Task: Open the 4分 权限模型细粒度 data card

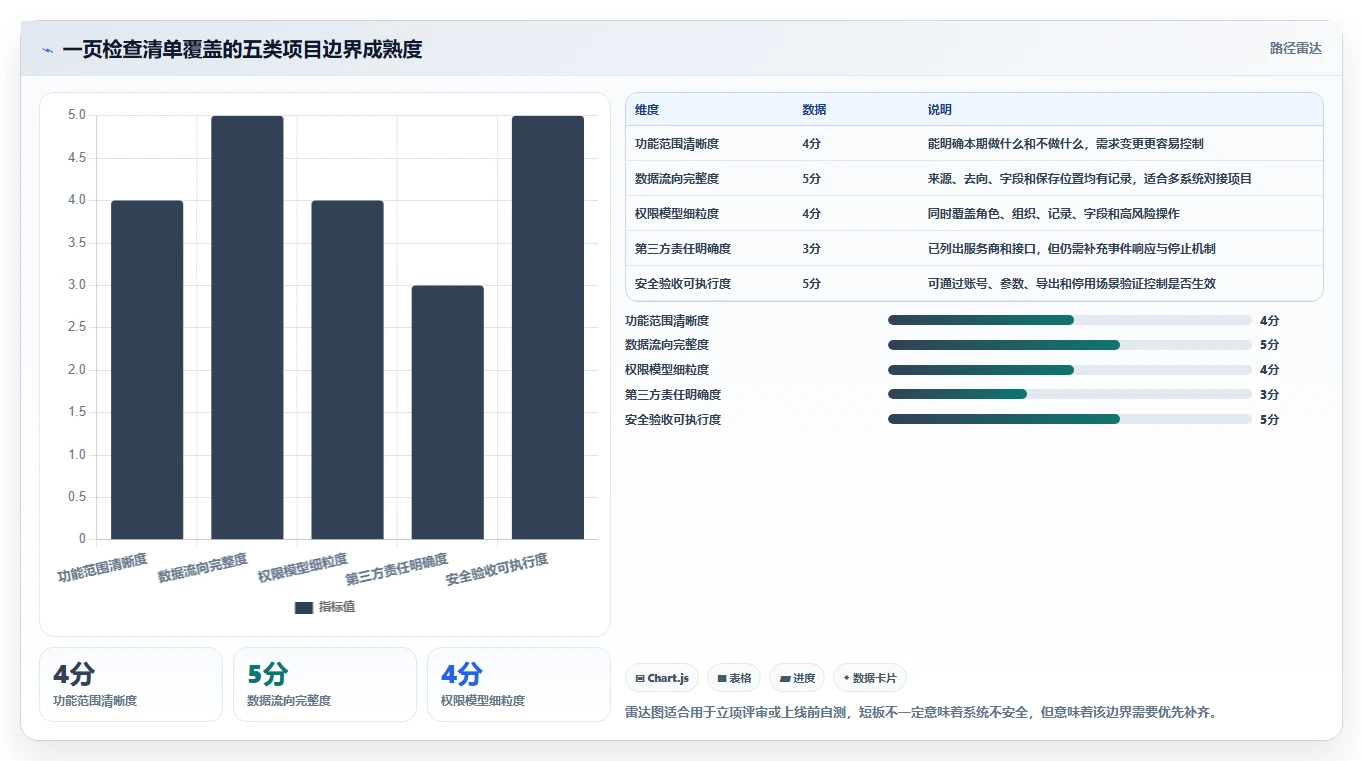Action: coord(519,684)
